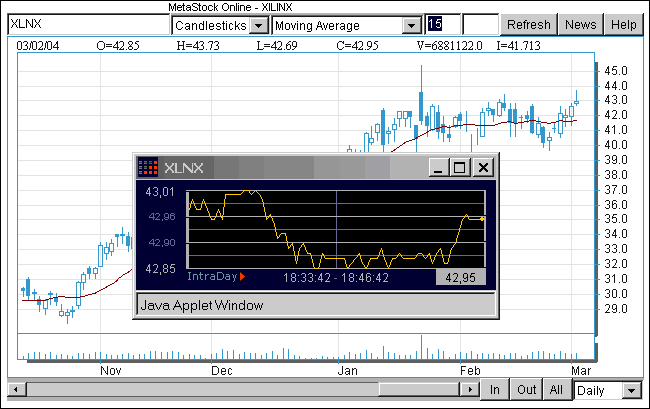Click the 18:33:42 - 18:46:42 time range
The image size is (650, 409).
(x=336, y=278)
